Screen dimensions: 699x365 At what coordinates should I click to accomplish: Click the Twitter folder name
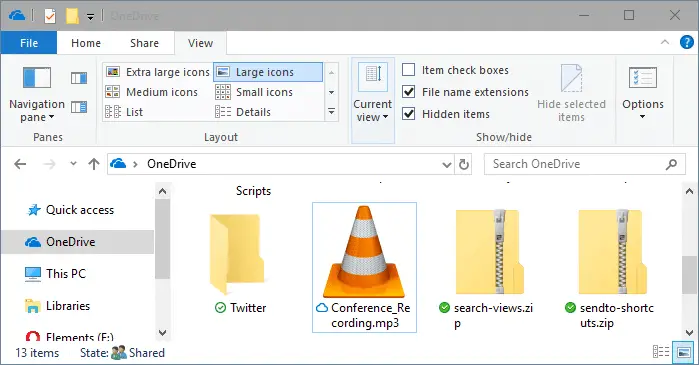248,308
